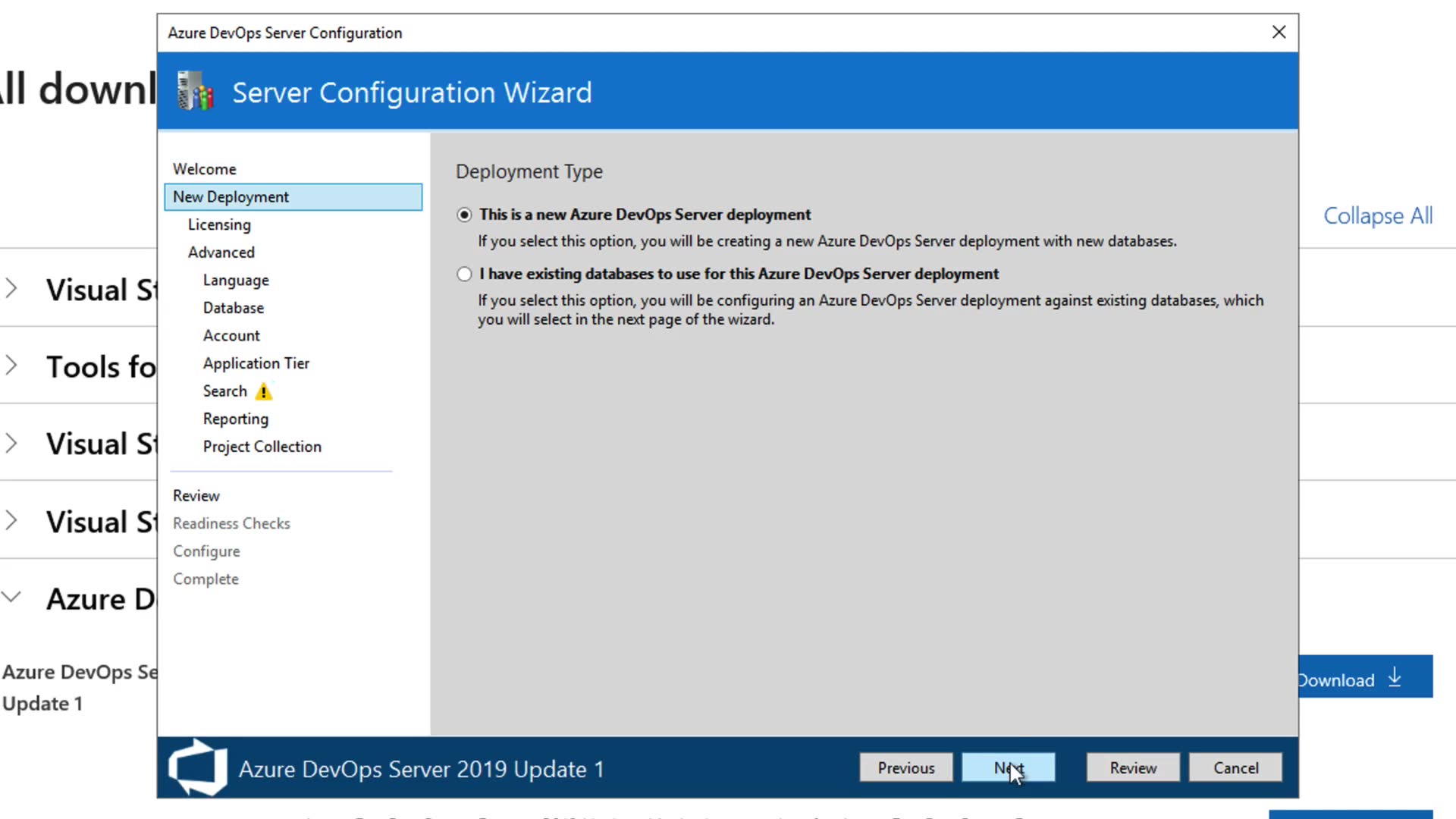Expand the Tools fo... section chevron

click(11, 366)
